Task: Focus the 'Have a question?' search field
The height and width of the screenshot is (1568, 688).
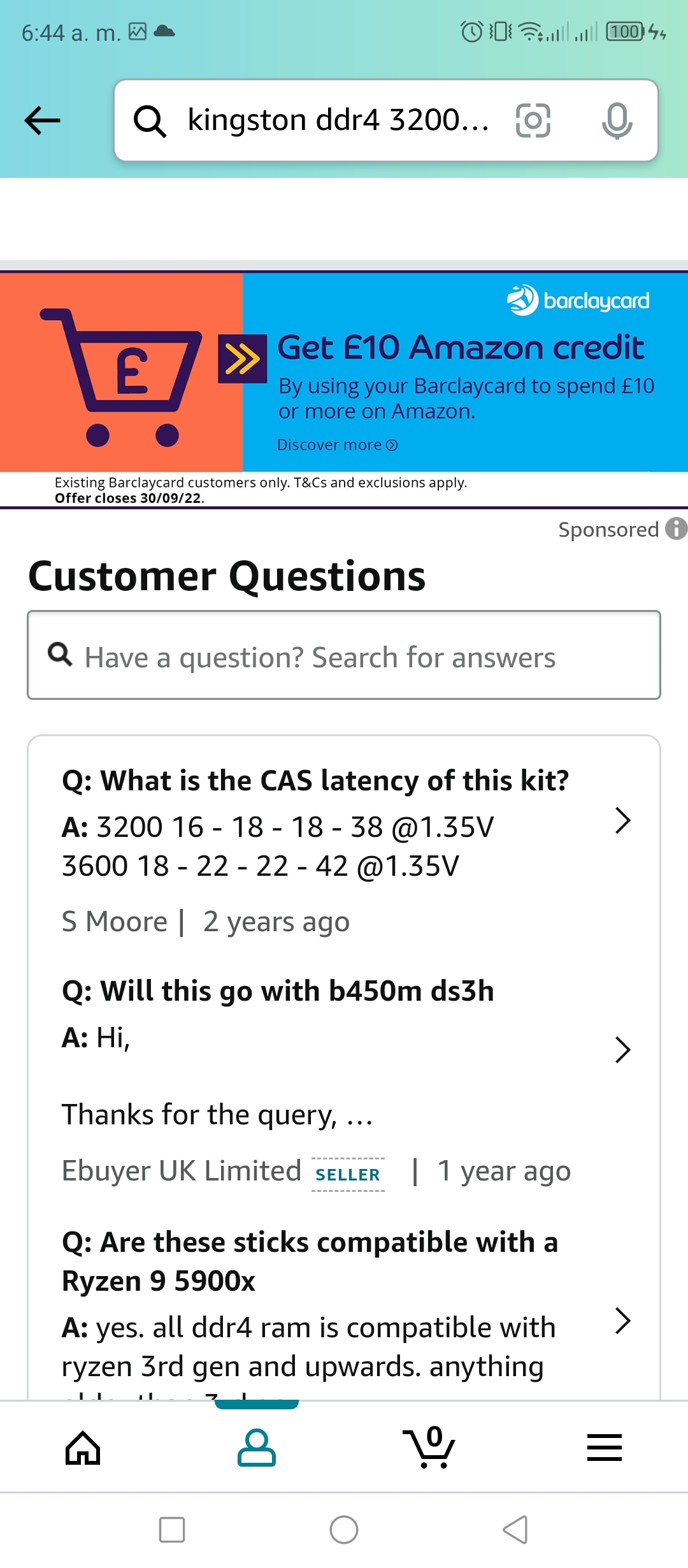Action: coord(344,655)
